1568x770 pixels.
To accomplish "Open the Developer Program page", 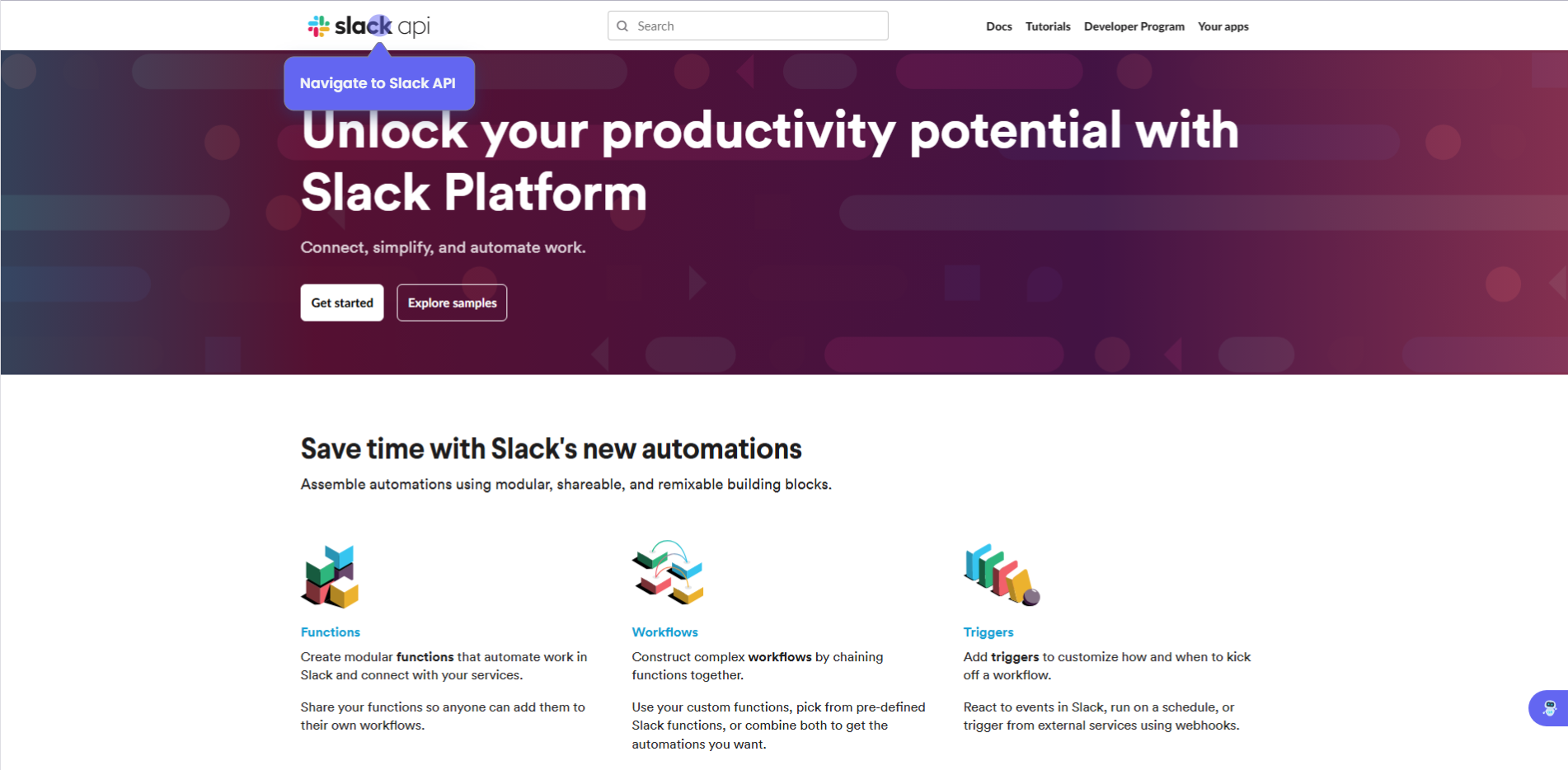I will coord(1134,26).
